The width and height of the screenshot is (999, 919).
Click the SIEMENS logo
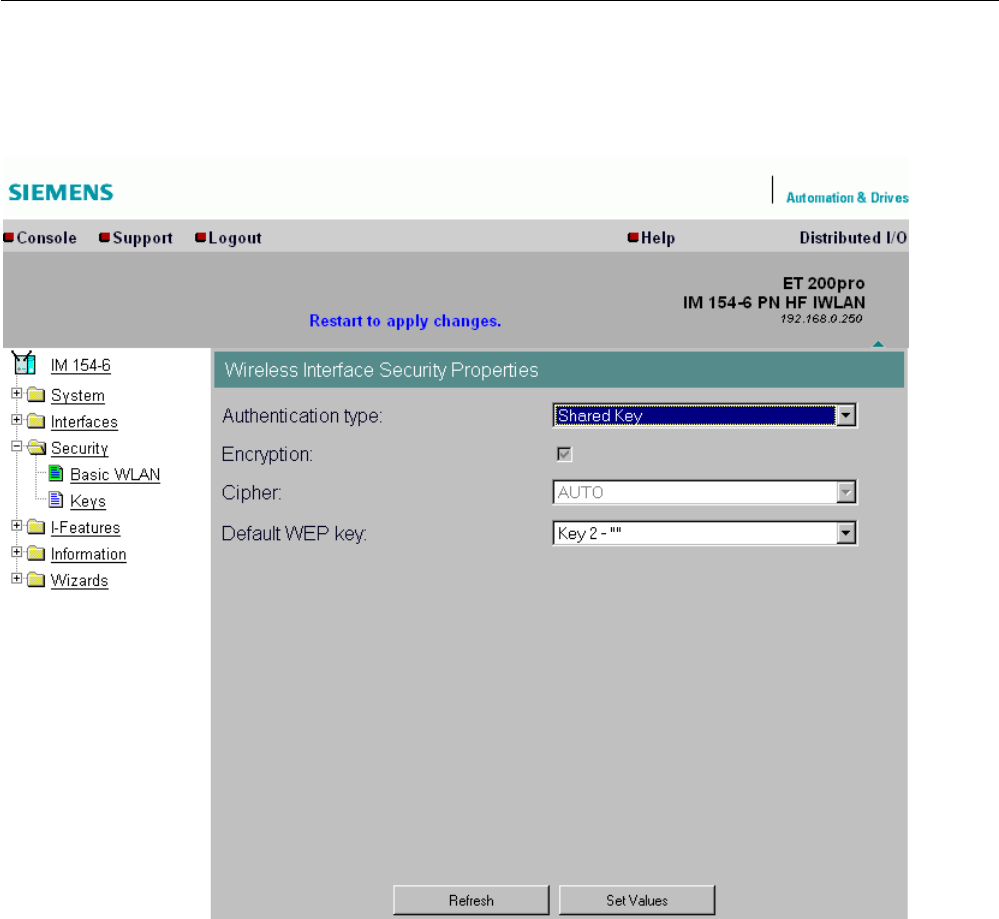61,192
